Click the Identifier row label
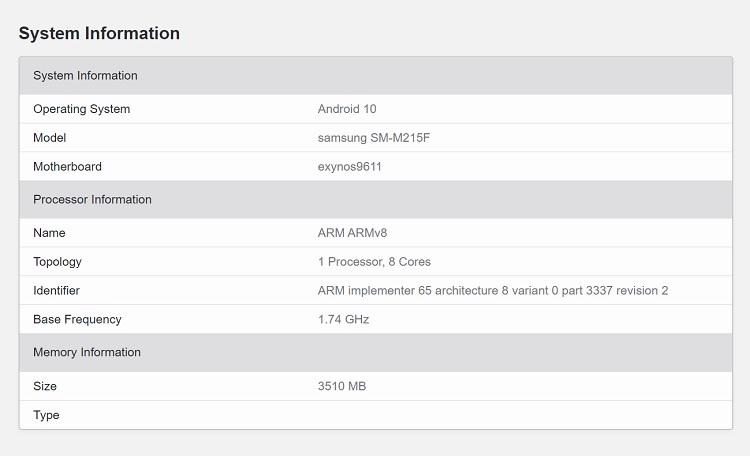Image resolution: width=750 pixels, height=456 pixels. (56, 291)
